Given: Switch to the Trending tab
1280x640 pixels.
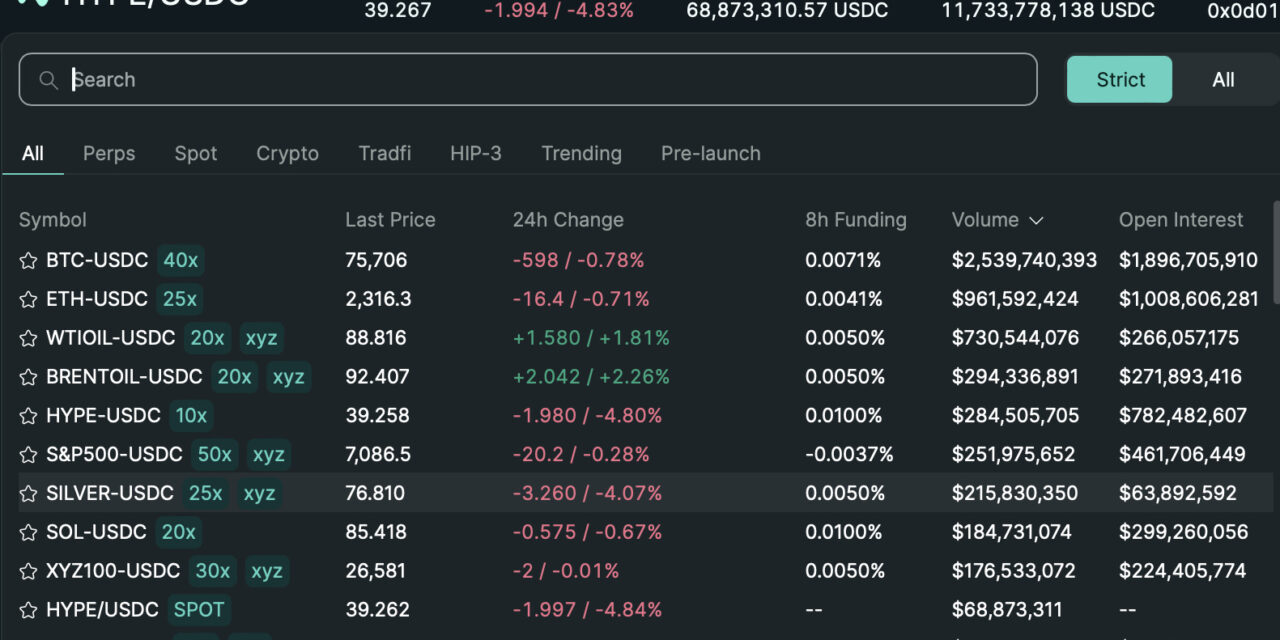Looking at the screenshot, I should pos(581,153).
